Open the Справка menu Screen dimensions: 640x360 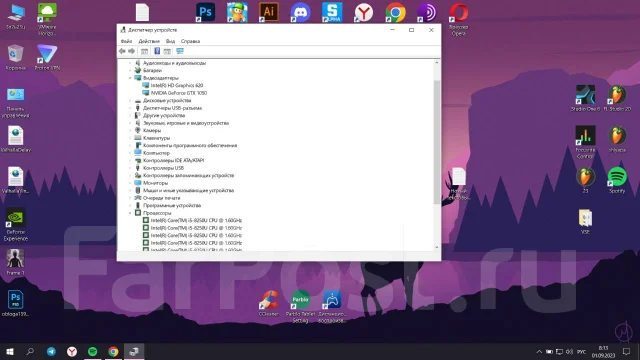coord(190,41)
